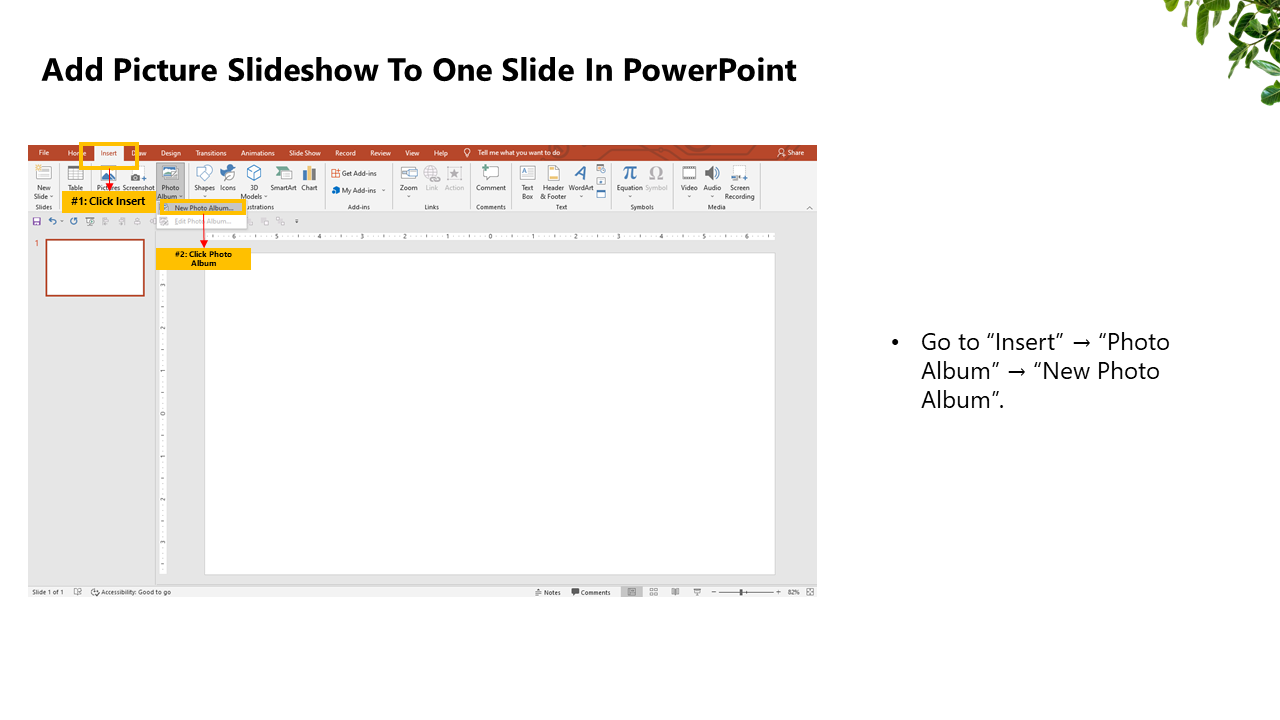Click the Slide 1 of 1 indicator
The width and height of the screenshot is (1280, 720).
pyautogui.click(x=47, y=592)
